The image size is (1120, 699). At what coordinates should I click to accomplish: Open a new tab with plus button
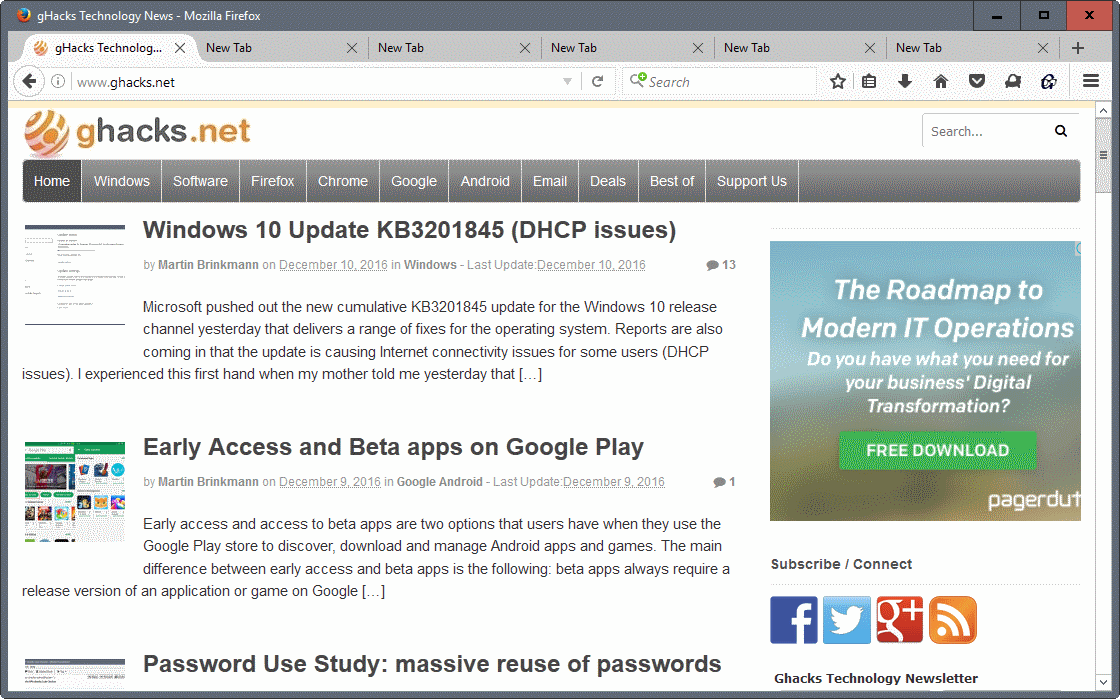coord(1078,48)
